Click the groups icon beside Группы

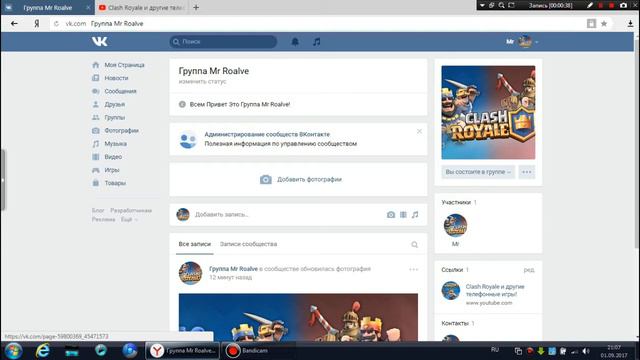point(96,117)
